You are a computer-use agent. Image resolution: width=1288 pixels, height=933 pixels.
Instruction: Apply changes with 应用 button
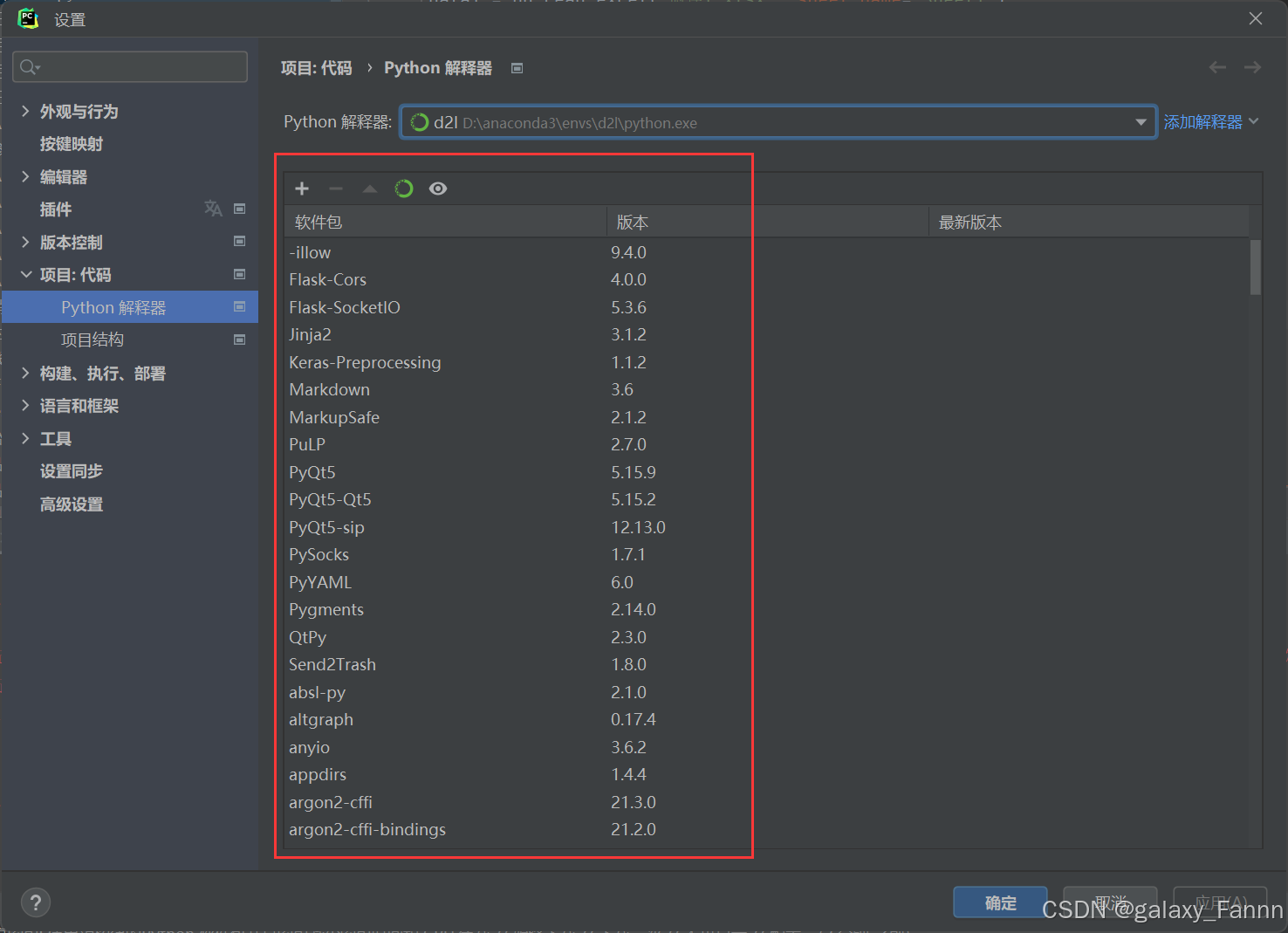(x=1220, y=902)
